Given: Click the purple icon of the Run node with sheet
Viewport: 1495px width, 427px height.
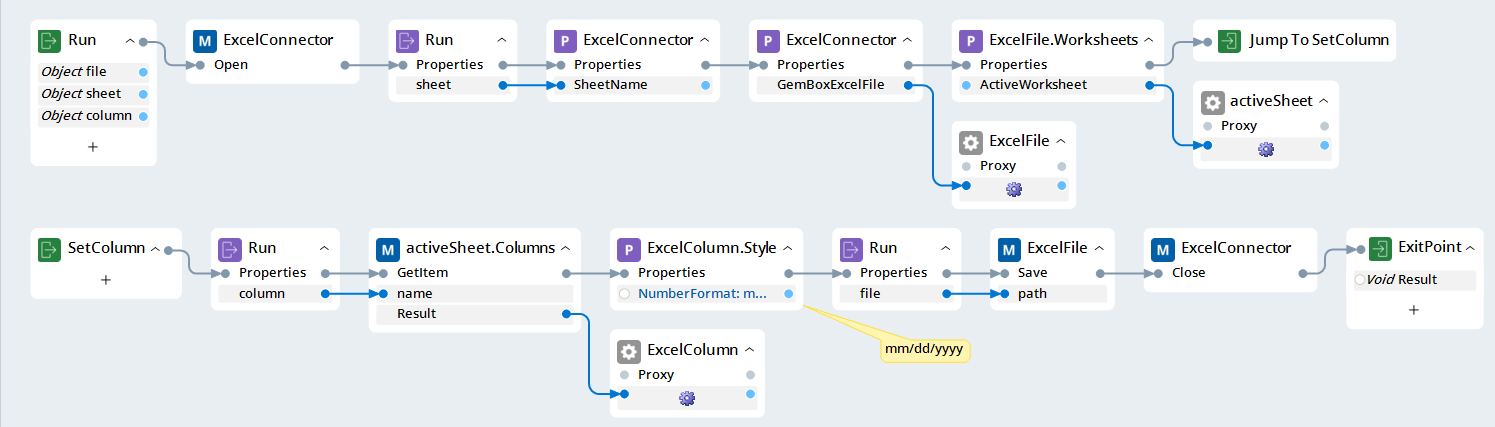Looking at the screenshot, I should point(407,40).
